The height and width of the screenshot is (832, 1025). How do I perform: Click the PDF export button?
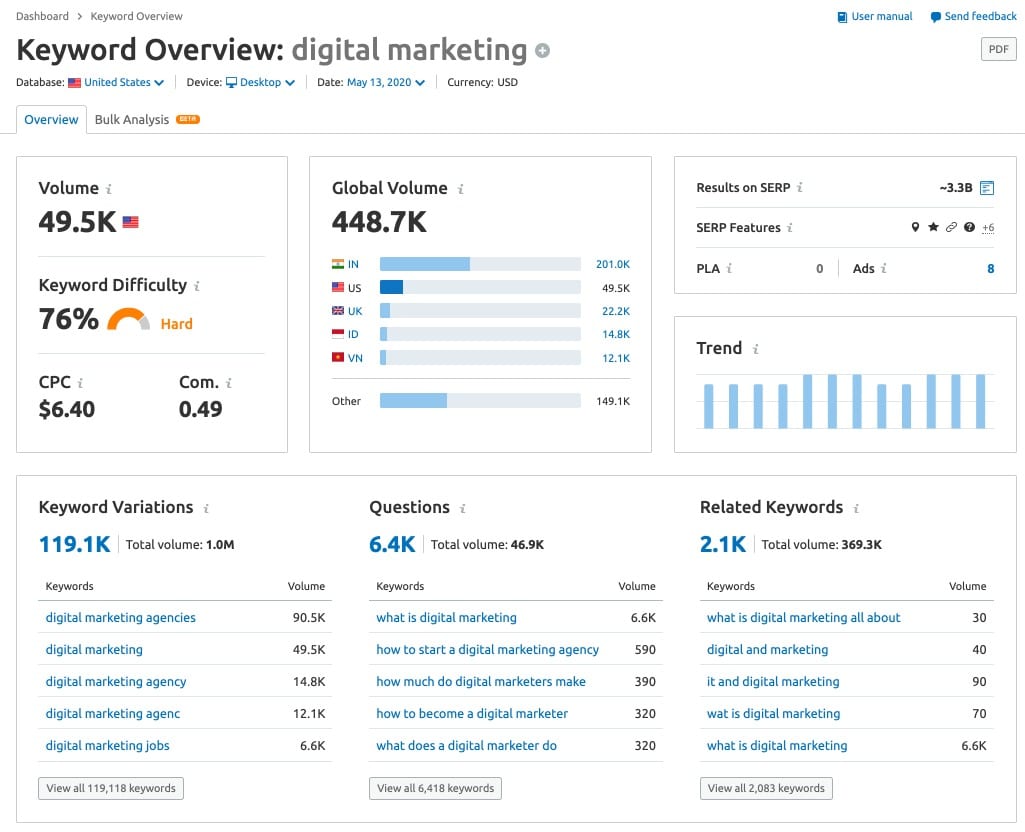coord(997,48)
